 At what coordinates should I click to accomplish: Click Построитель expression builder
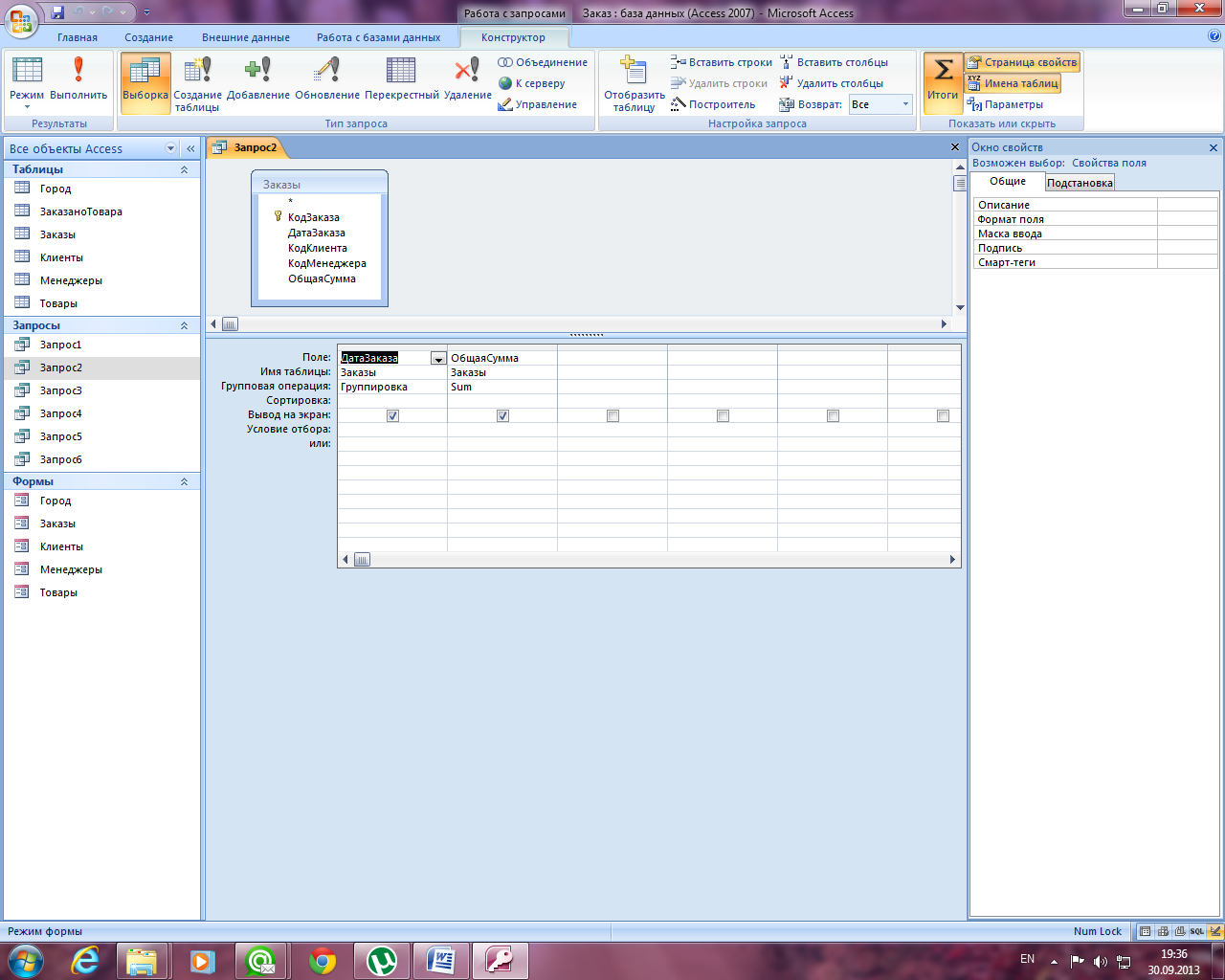pos(713,104)
